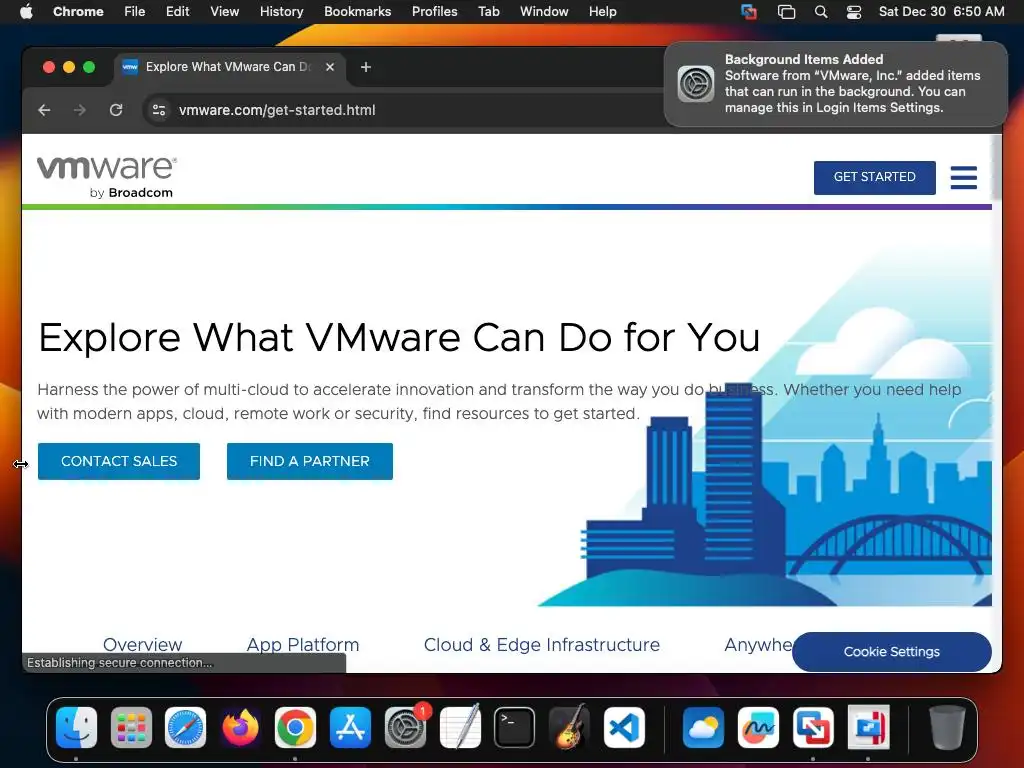
Task: Go to the Overview section link
Action: click(x=142, y=645)
